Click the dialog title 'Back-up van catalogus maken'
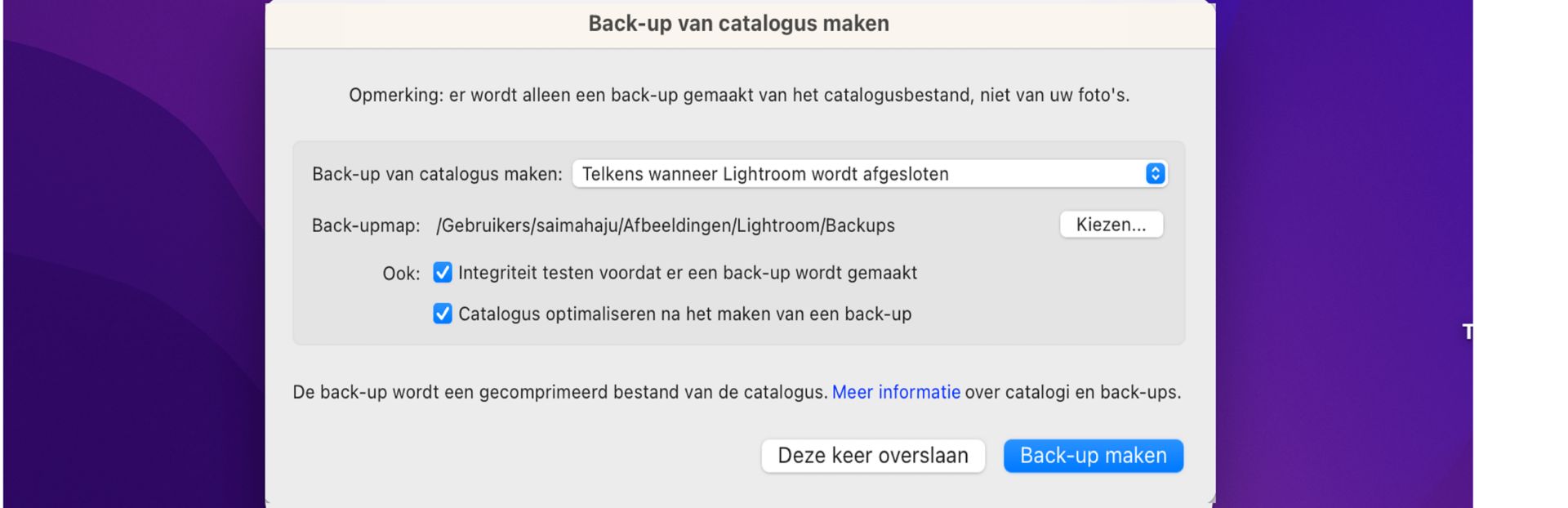The image size is (1568, 508). (737, 23)
